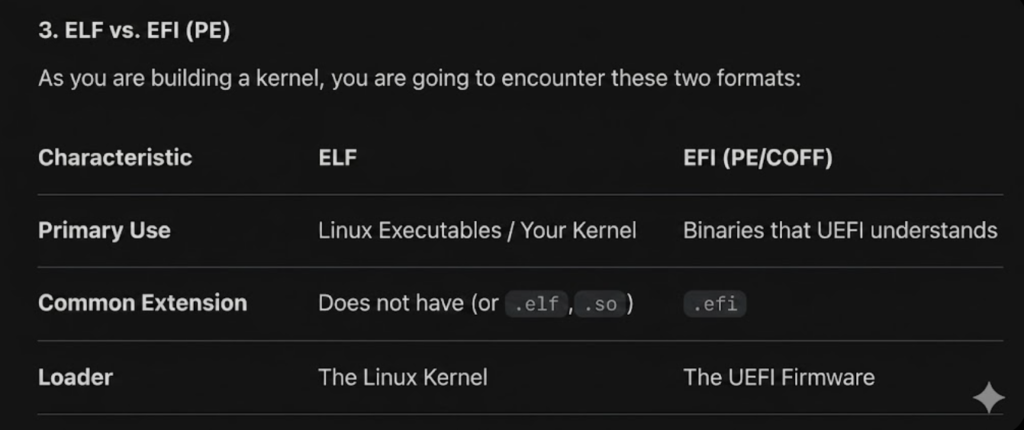Select the 'ELF' column header
1024x430 pixels.
coord(337,157)
